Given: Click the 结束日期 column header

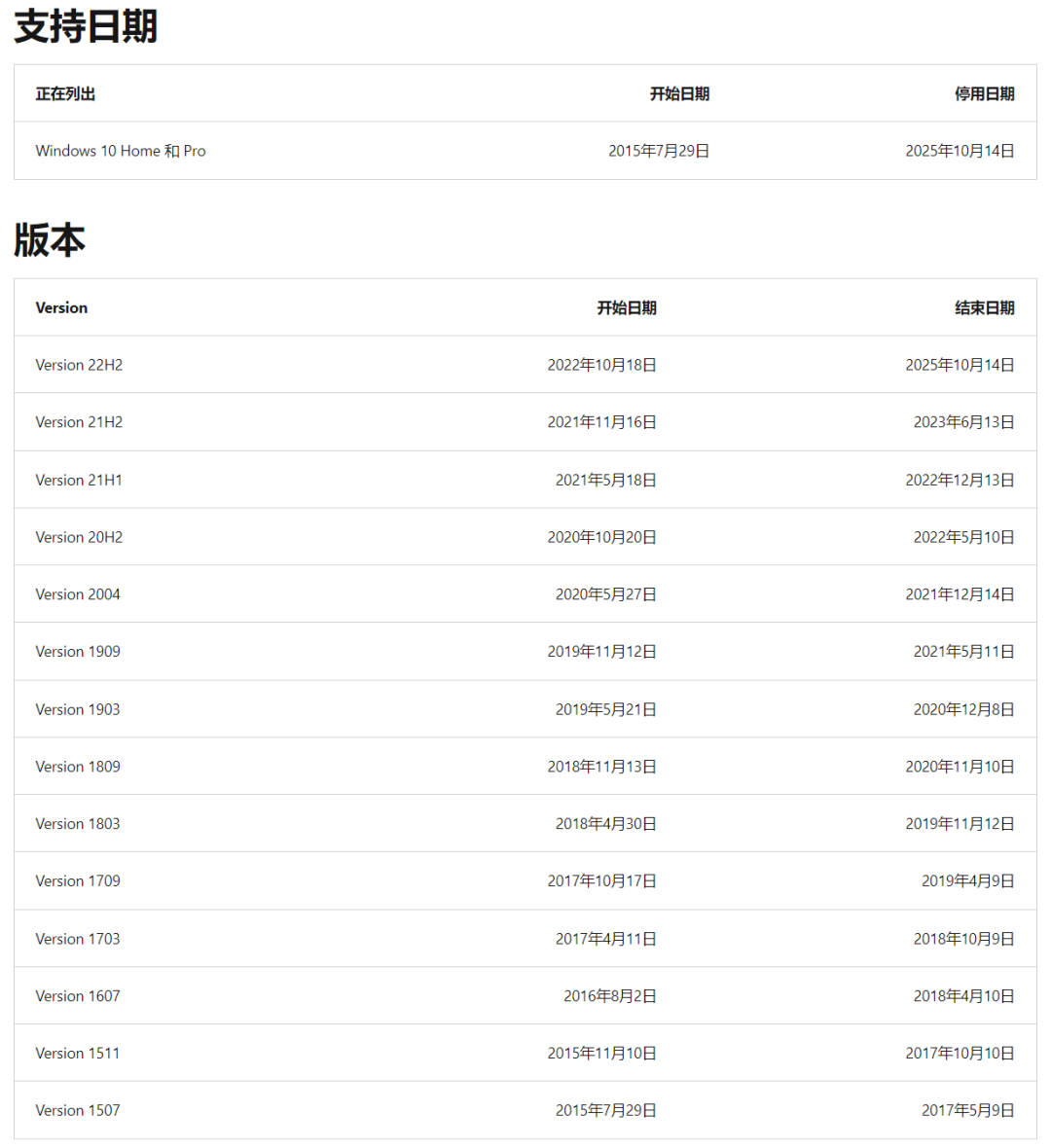Looking at the screenshot, I should (985, 307).
